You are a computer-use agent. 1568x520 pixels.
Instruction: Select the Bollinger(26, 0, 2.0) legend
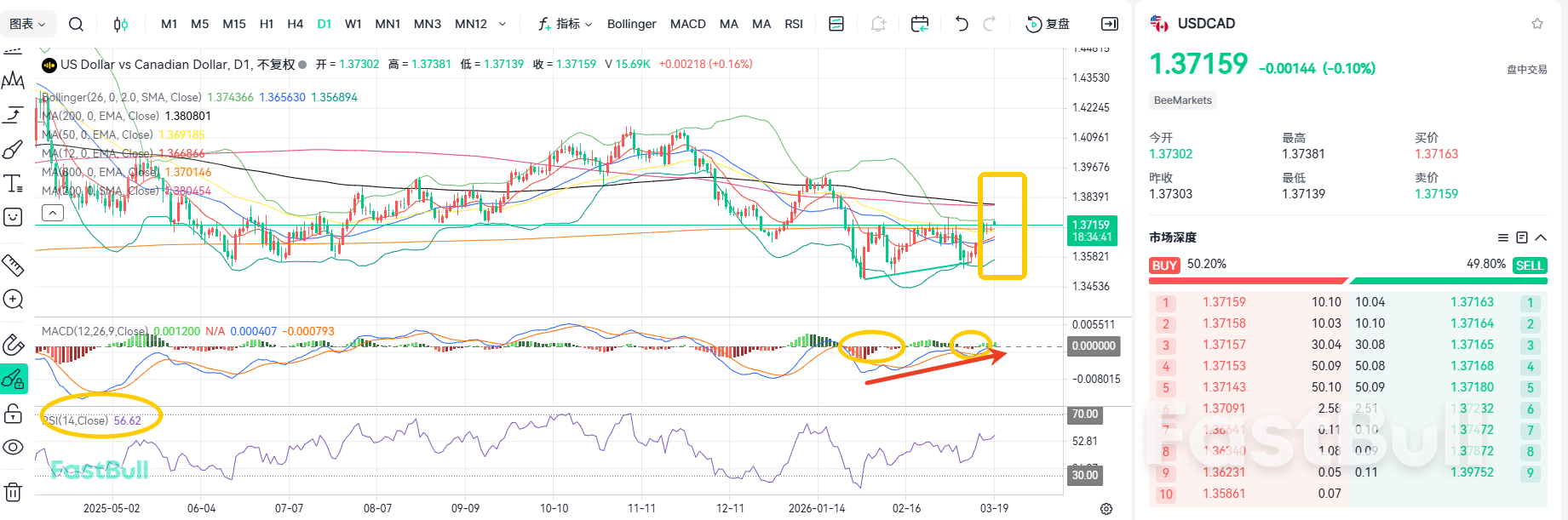(x=122, y=97)
